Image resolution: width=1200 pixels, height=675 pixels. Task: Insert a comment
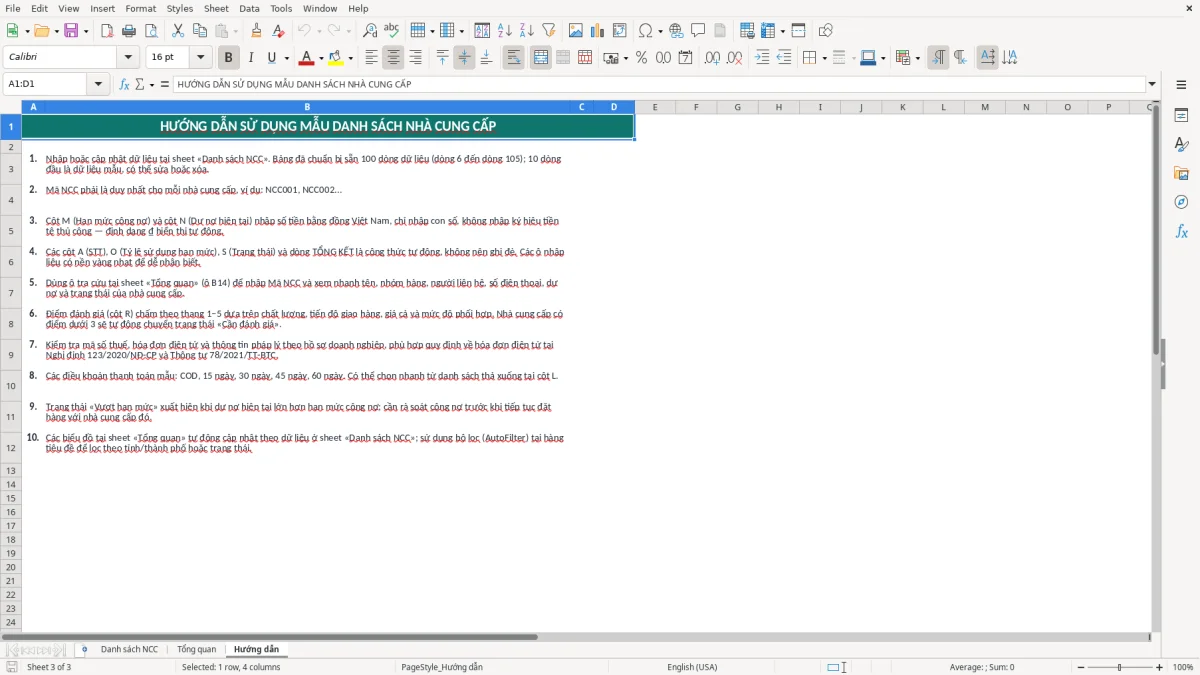coord(698,31)
